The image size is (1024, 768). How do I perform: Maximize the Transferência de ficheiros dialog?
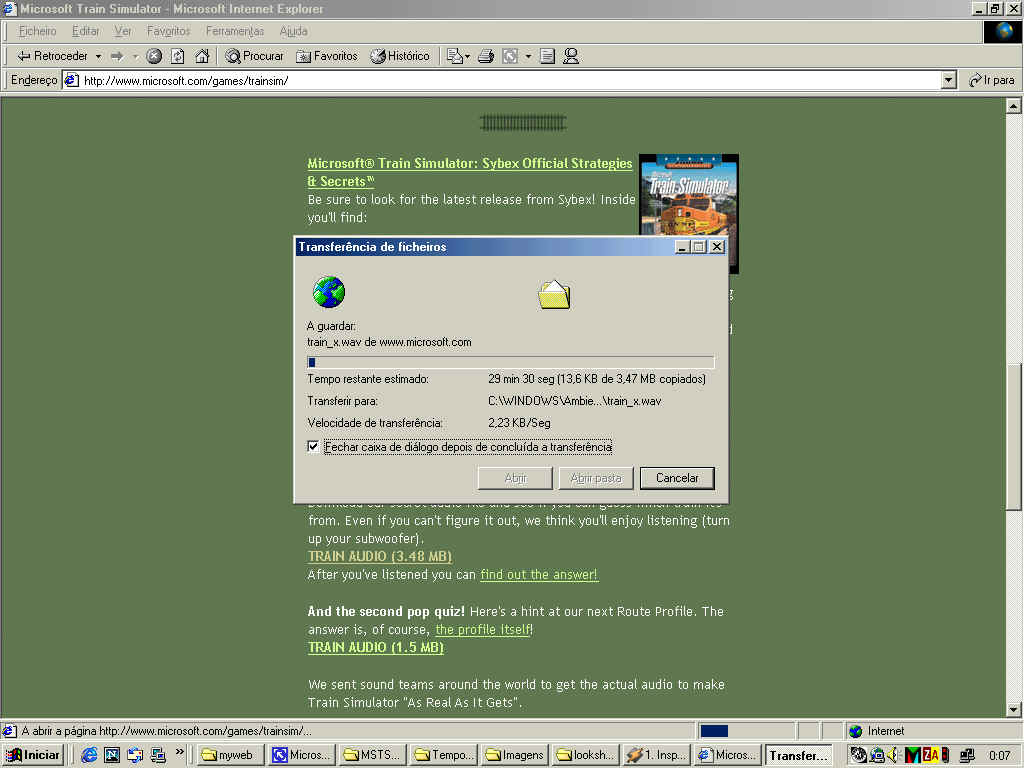(x=699, y=247)
